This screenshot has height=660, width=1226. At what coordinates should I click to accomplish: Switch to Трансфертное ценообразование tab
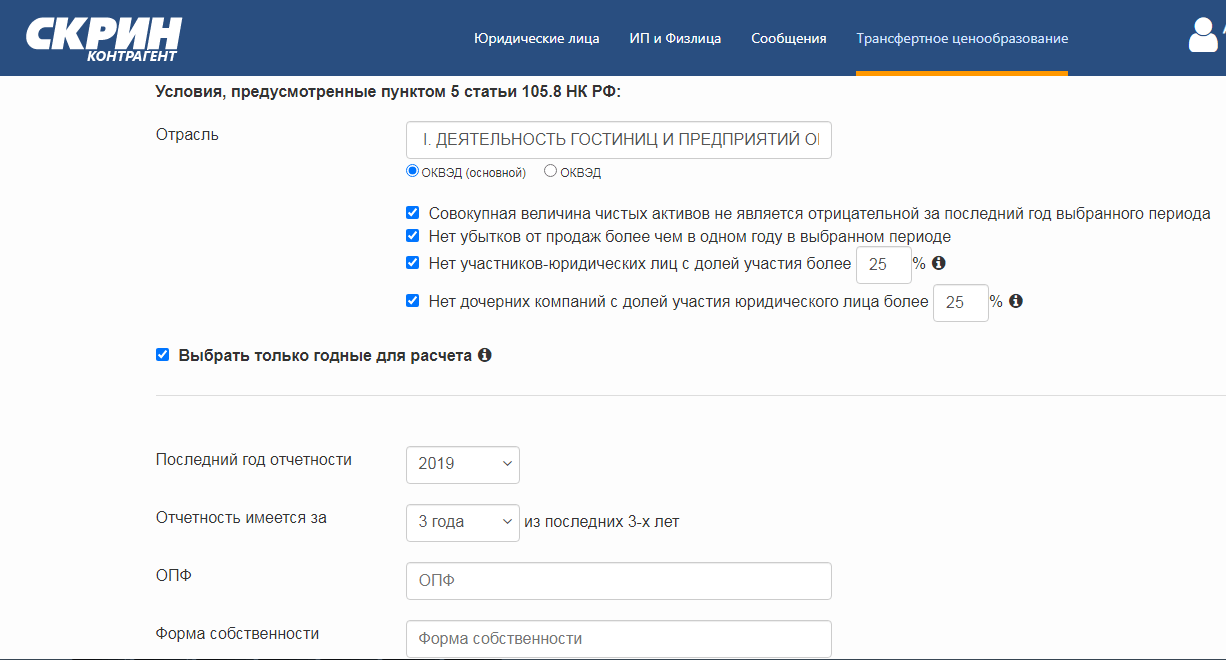click(961, 38)
